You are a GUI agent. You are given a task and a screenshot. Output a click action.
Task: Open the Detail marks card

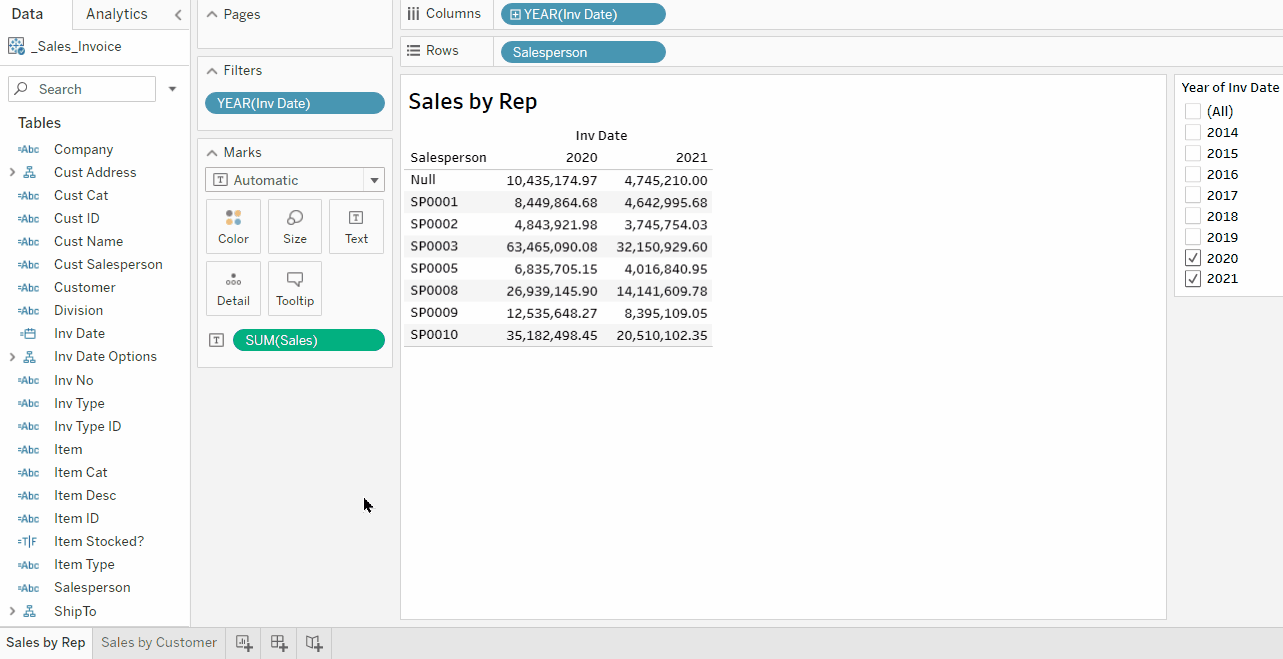pyautogui.click(x=233, y=288)
